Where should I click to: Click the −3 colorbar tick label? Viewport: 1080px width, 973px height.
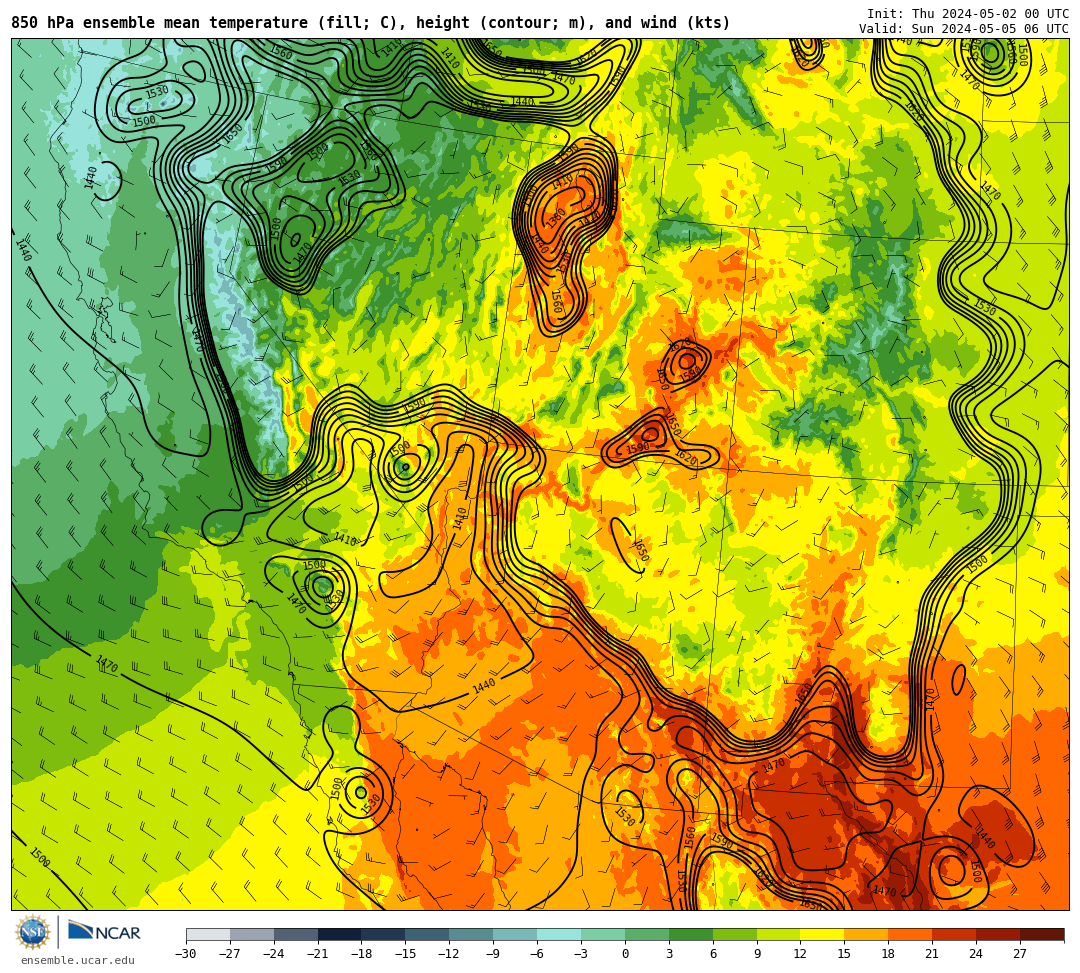pyautogui.click(x=581, y=954)
